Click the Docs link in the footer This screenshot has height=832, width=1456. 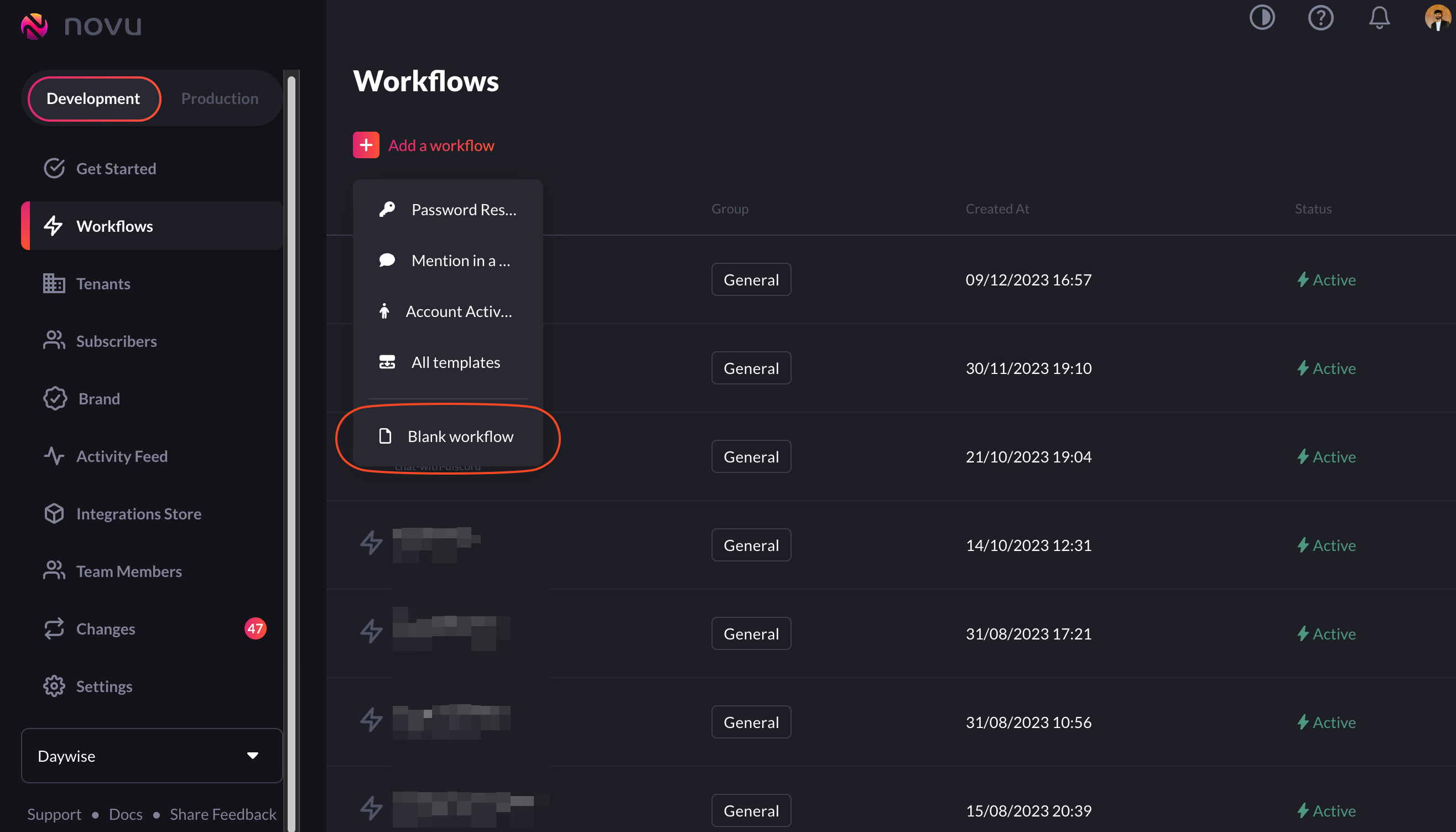click(x=125, y=814)
